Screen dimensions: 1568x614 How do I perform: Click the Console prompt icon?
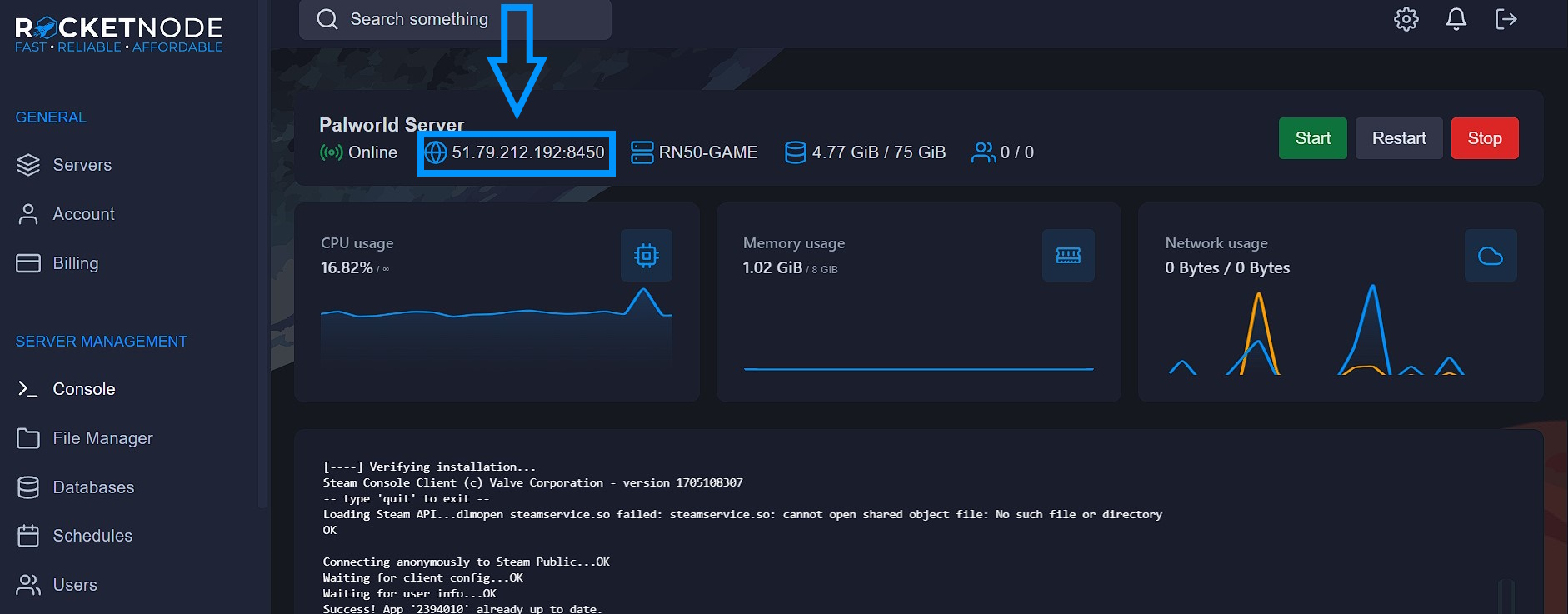(28, 389)
